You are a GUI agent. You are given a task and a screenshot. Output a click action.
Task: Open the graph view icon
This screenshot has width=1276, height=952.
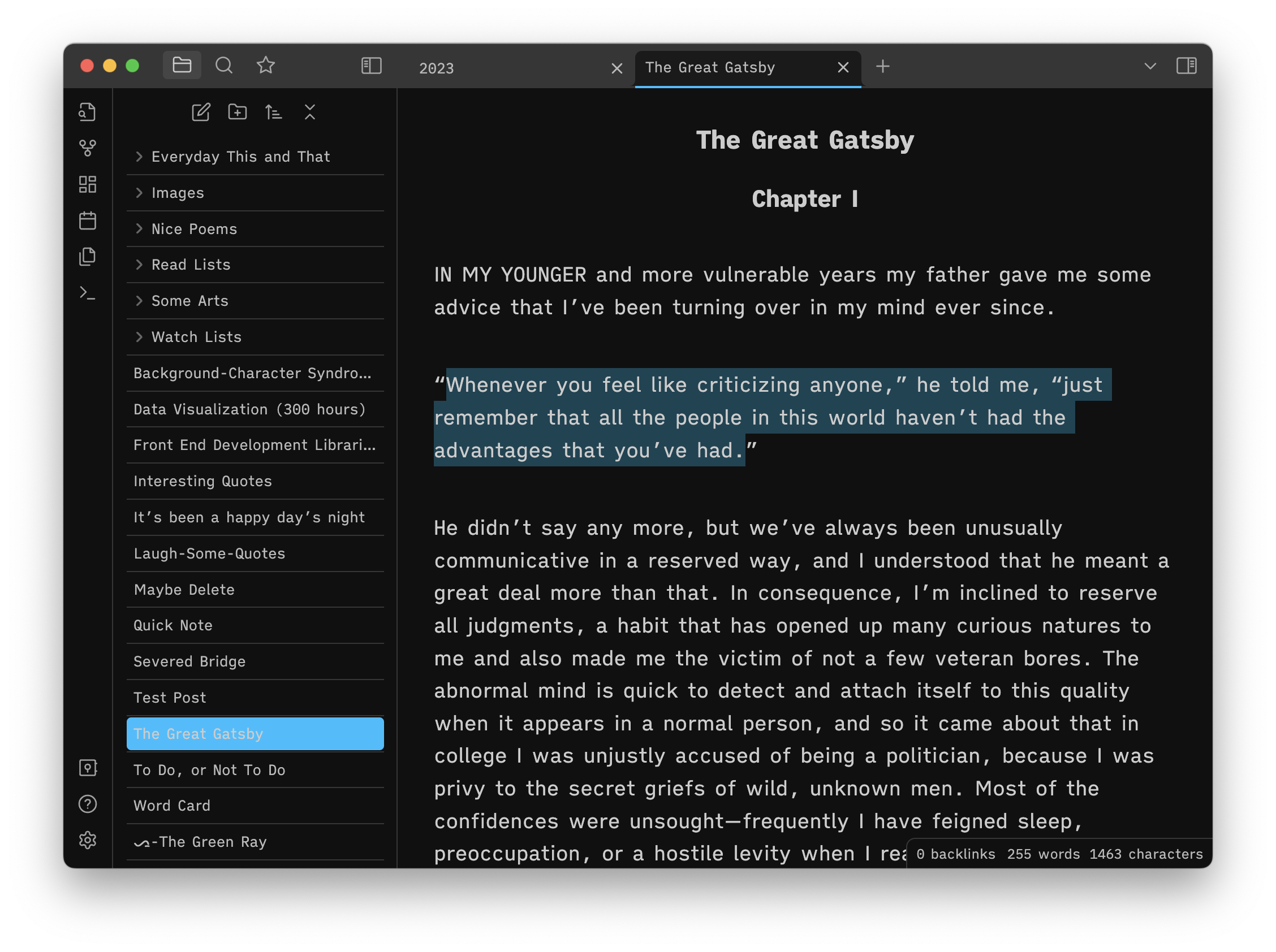tap(87, 148)
